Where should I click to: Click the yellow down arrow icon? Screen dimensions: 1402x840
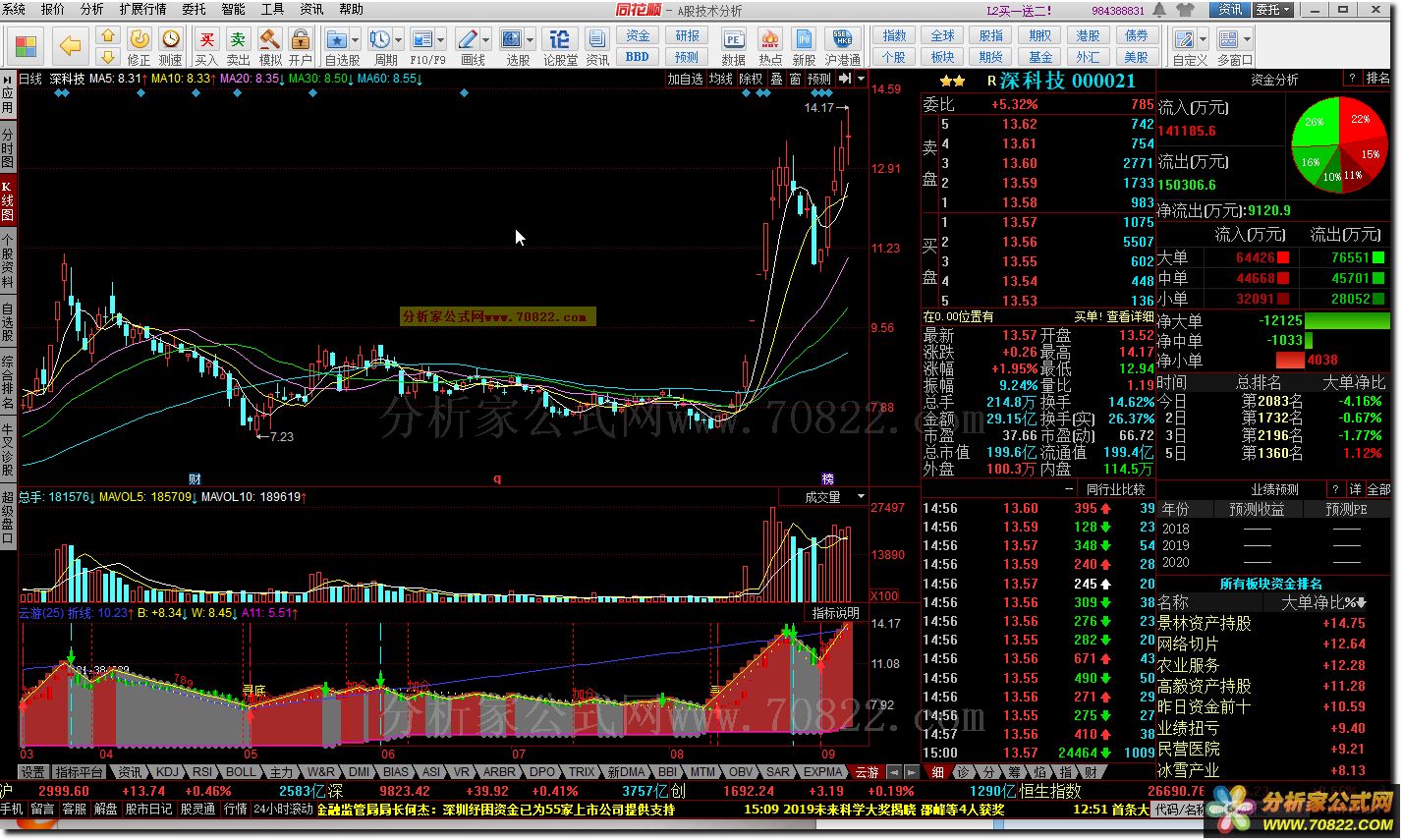click(108, 55)
